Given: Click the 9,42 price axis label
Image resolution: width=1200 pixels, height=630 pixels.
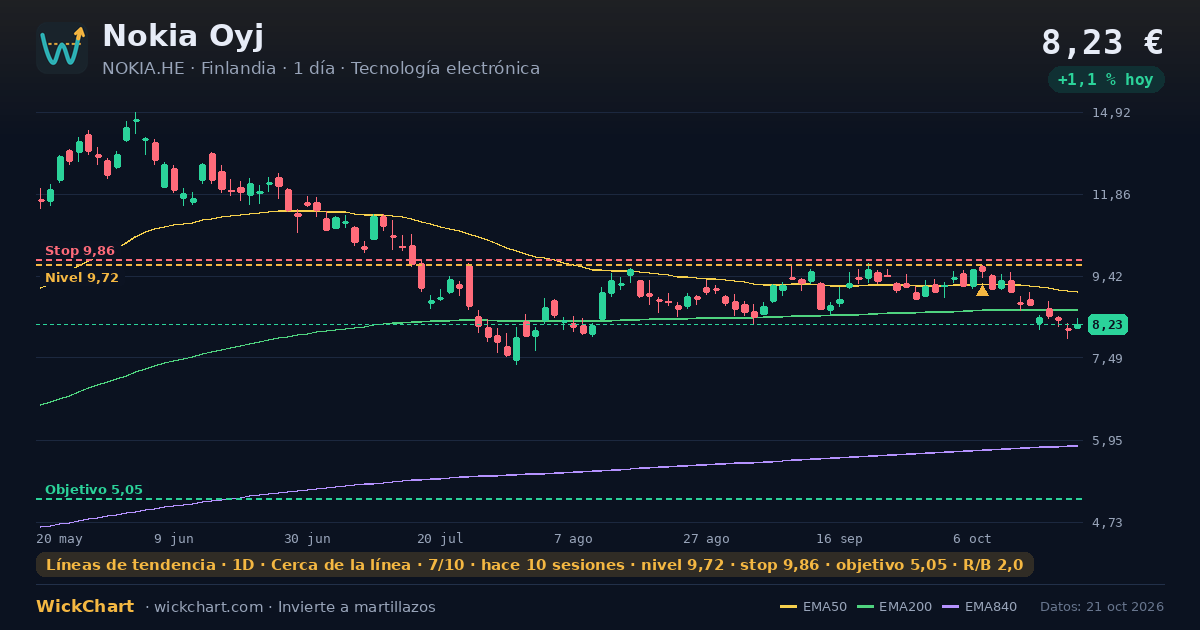Looking at the screenshot, I should click(x=1111, y=277).
